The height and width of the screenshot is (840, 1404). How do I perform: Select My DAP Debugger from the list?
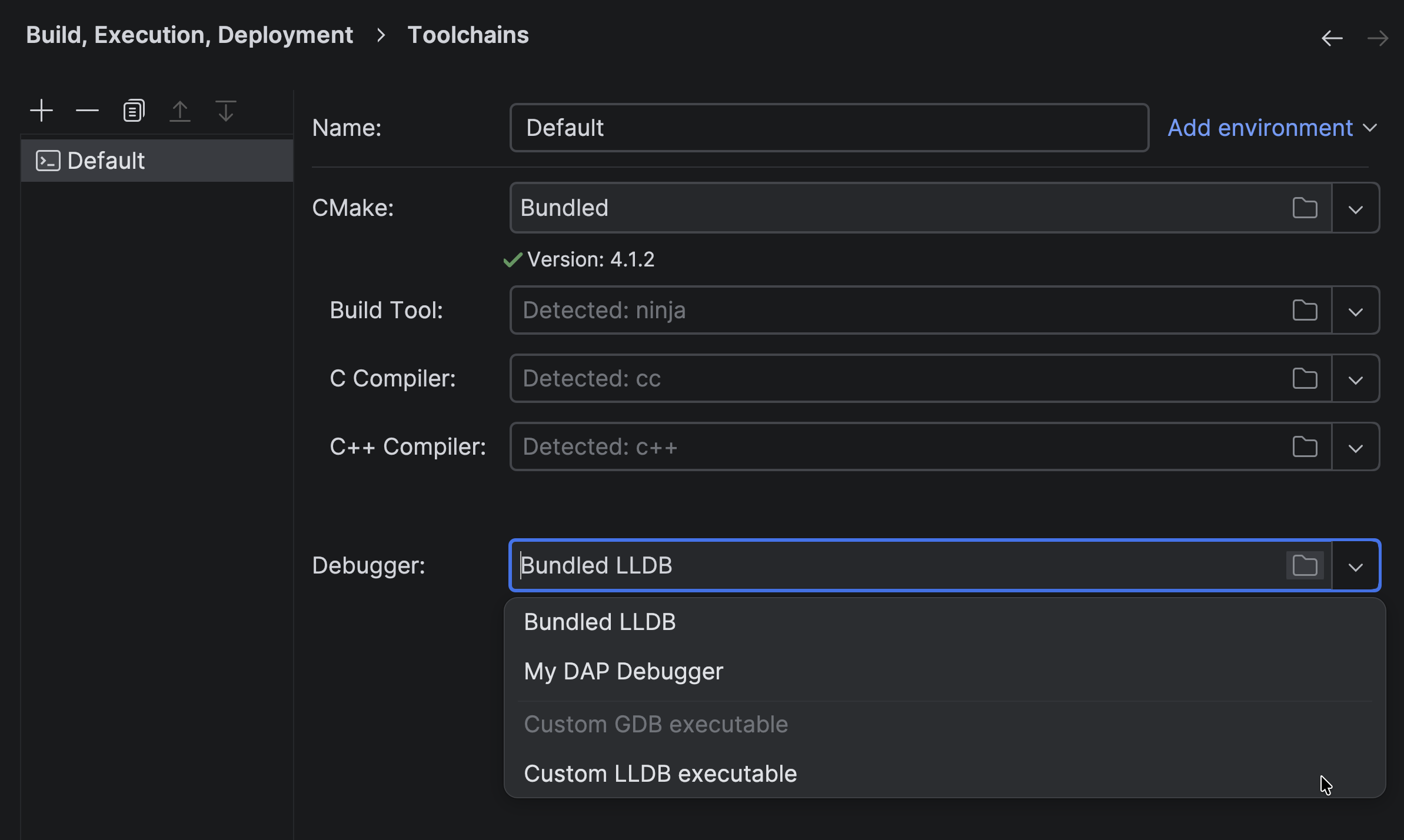tap(623, 671)
